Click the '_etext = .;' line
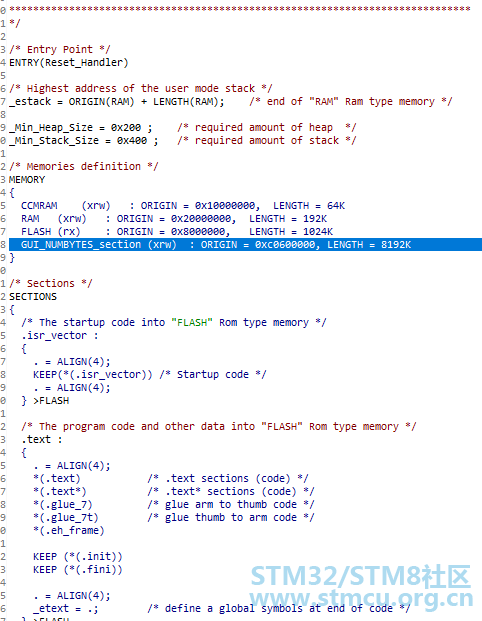 [221, 608]
